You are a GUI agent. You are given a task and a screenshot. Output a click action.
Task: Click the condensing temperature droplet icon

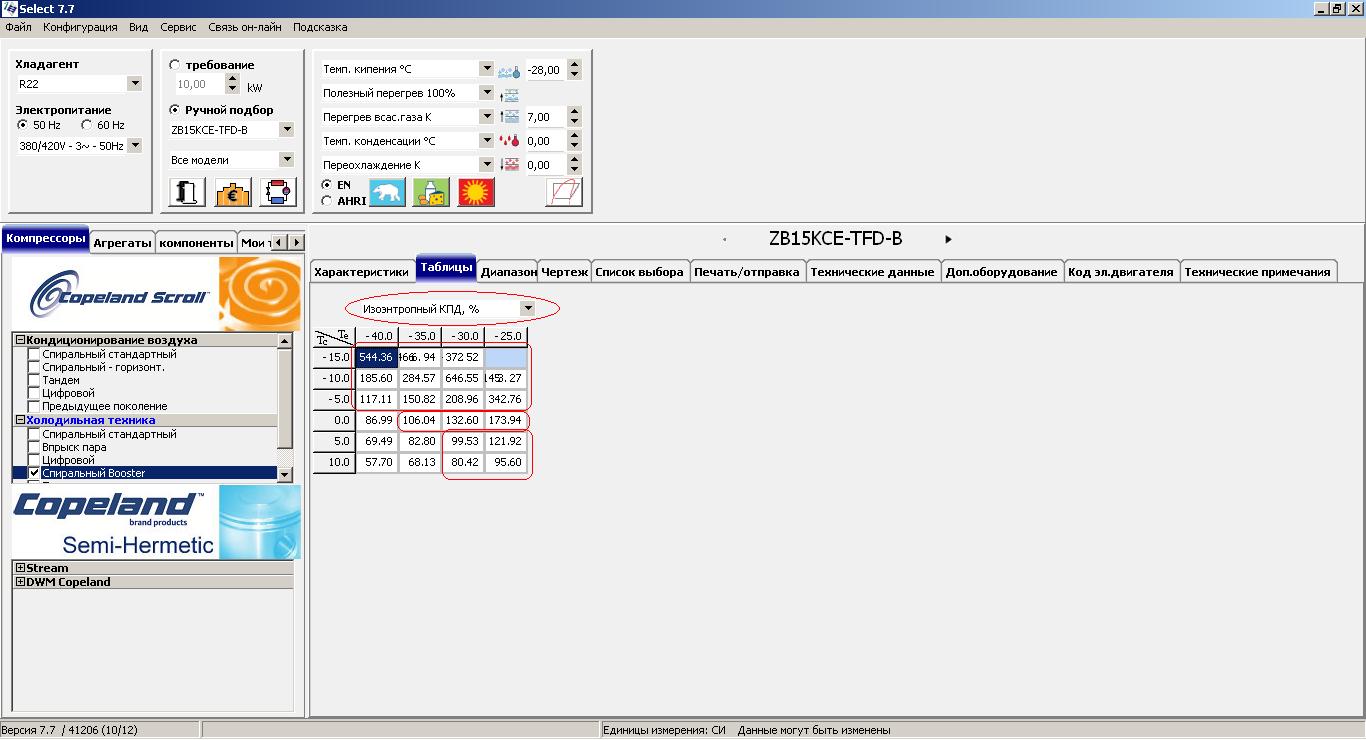tap(509, 141)
